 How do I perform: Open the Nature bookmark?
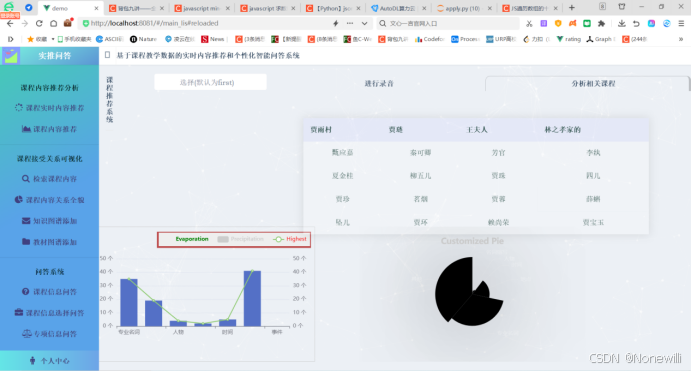(x=143, y=39)
